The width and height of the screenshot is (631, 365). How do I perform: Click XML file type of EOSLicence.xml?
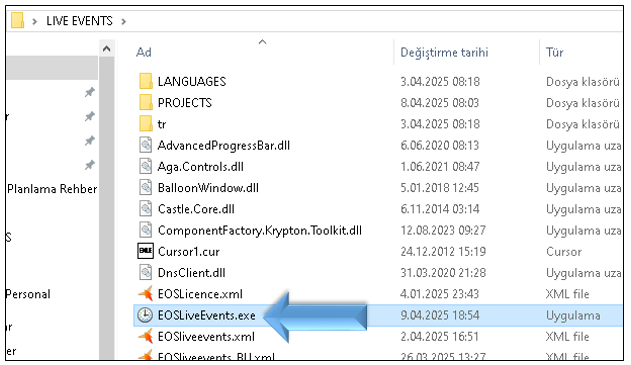coord(567,294)
